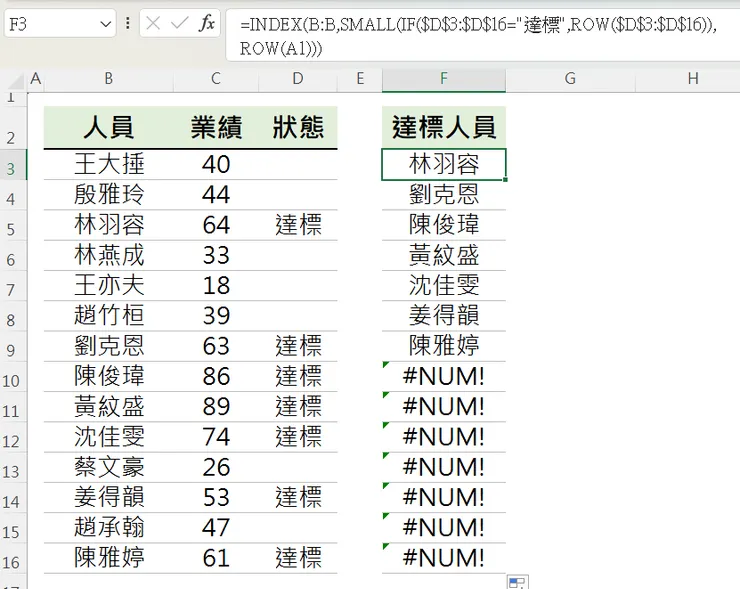Select 陳俊瑋 in column F
The height and width of the screenshot is (589, 740).
(444, 225)
